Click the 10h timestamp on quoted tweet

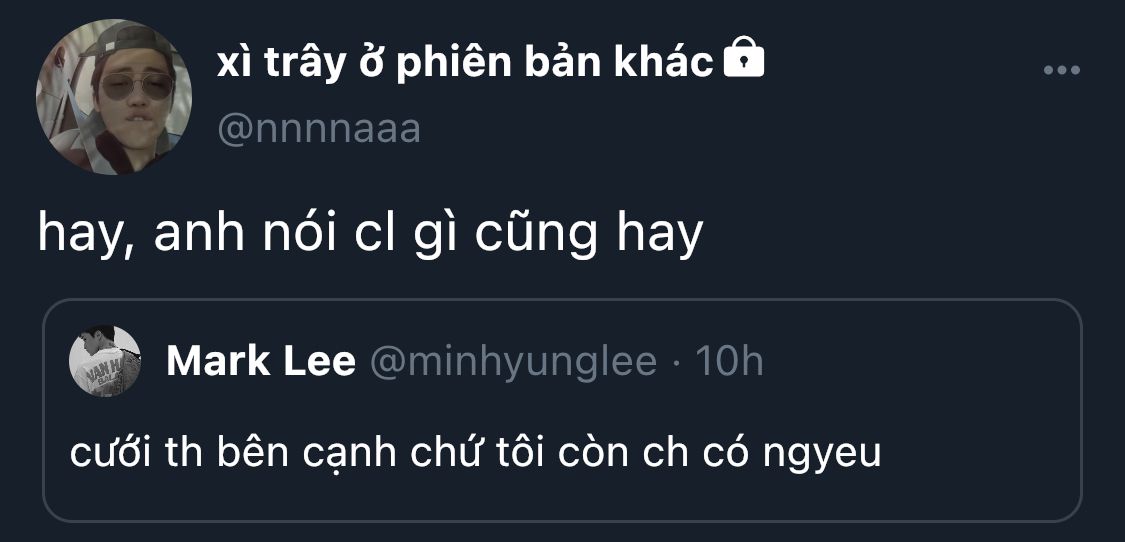point(729,361)
